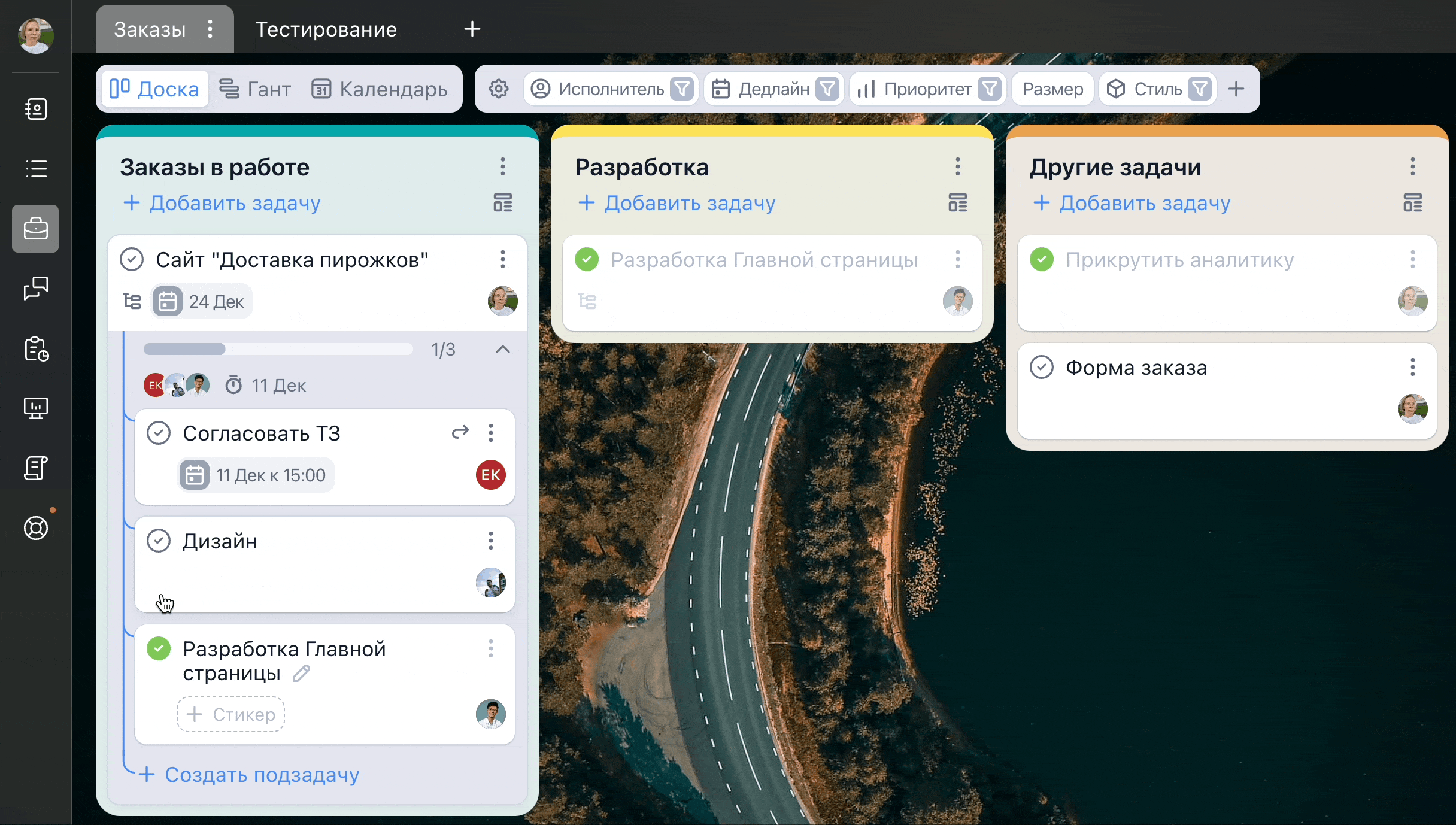Click the Стиль filter funnel icon
Screen dimensions: 1456x825
coord(1200,89)
